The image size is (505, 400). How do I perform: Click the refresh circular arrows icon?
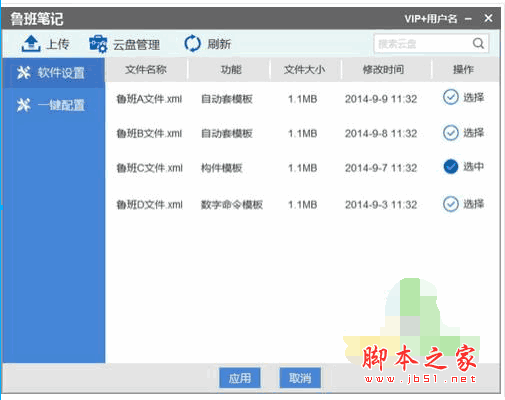192,44
